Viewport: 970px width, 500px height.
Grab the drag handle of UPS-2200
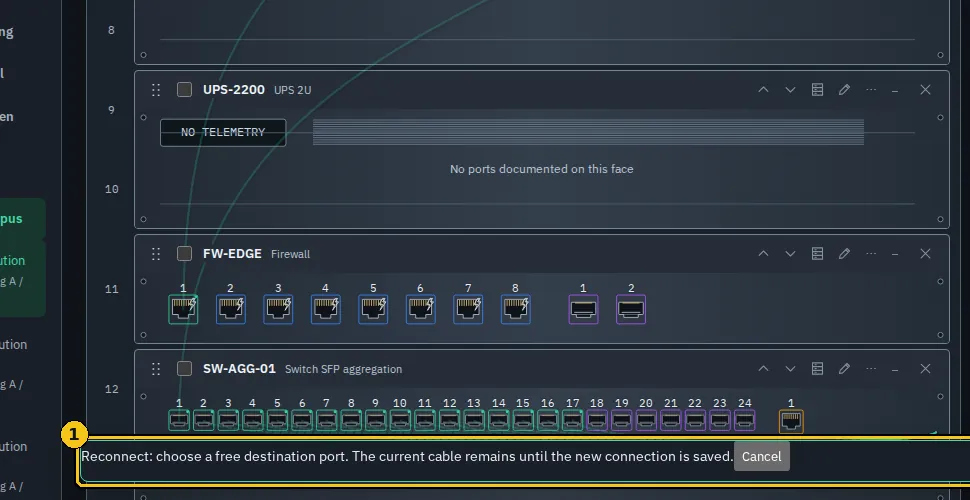pos(156,90)
